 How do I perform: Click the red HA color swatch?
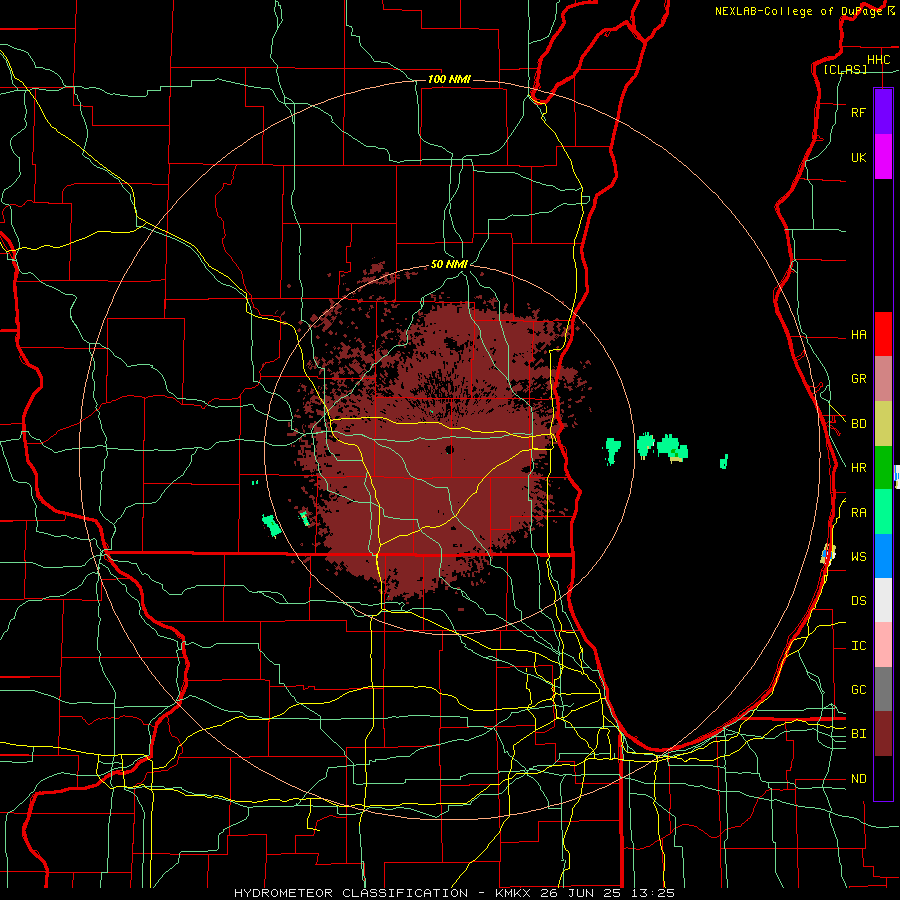pos(883,334)
